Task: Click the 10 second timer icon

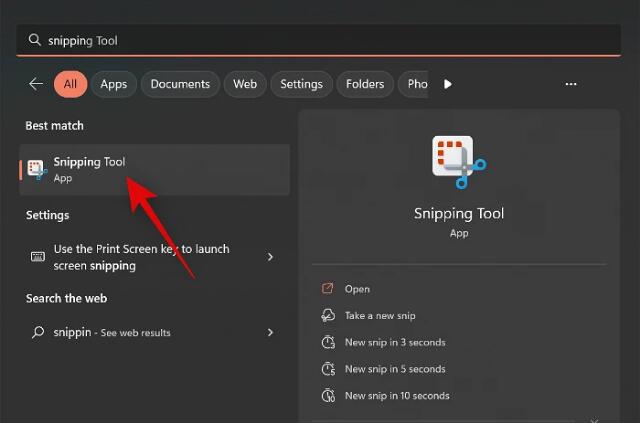Action: 328,396
